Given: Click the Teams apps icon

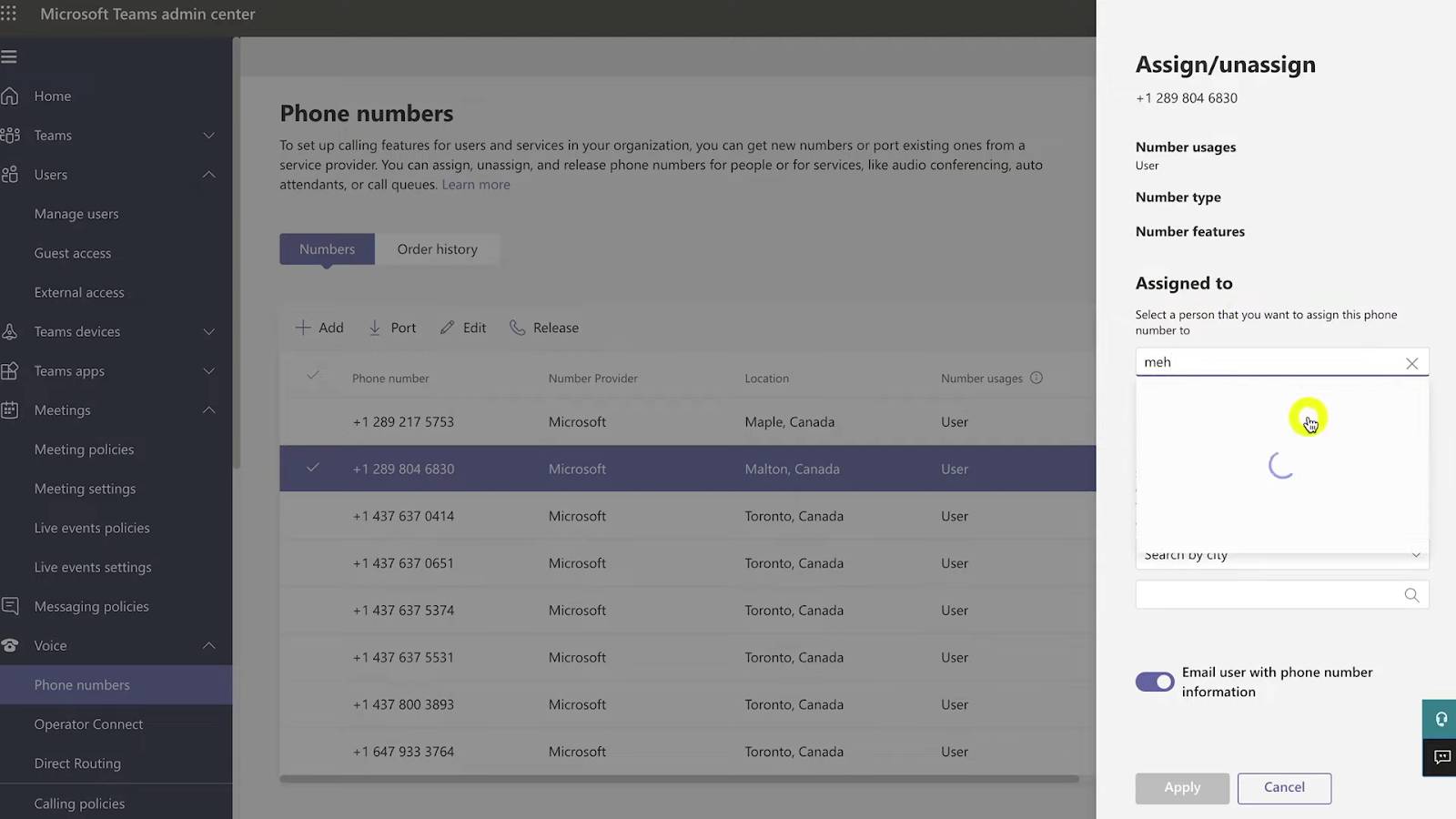Looking at the screenshot, I should click(x=10, y=371).
